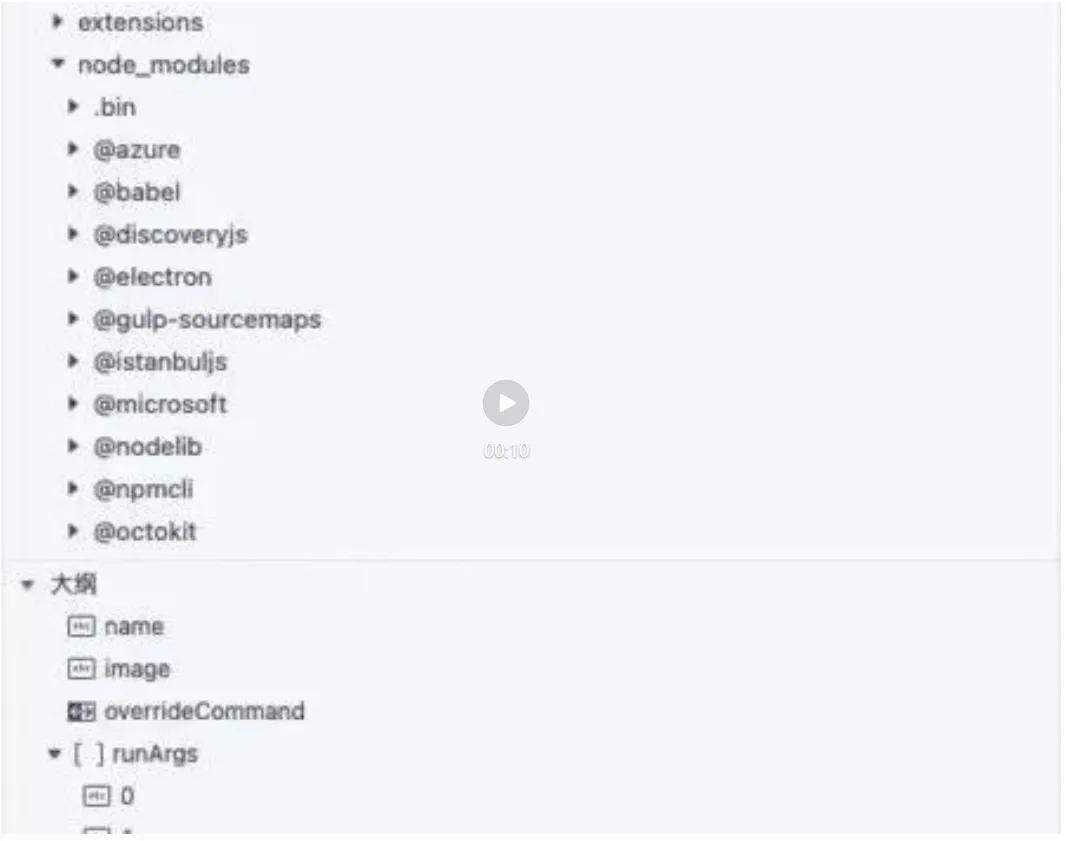Select the @babel folder
This screenshot has height=841, width=1066.
coord(137,192)
